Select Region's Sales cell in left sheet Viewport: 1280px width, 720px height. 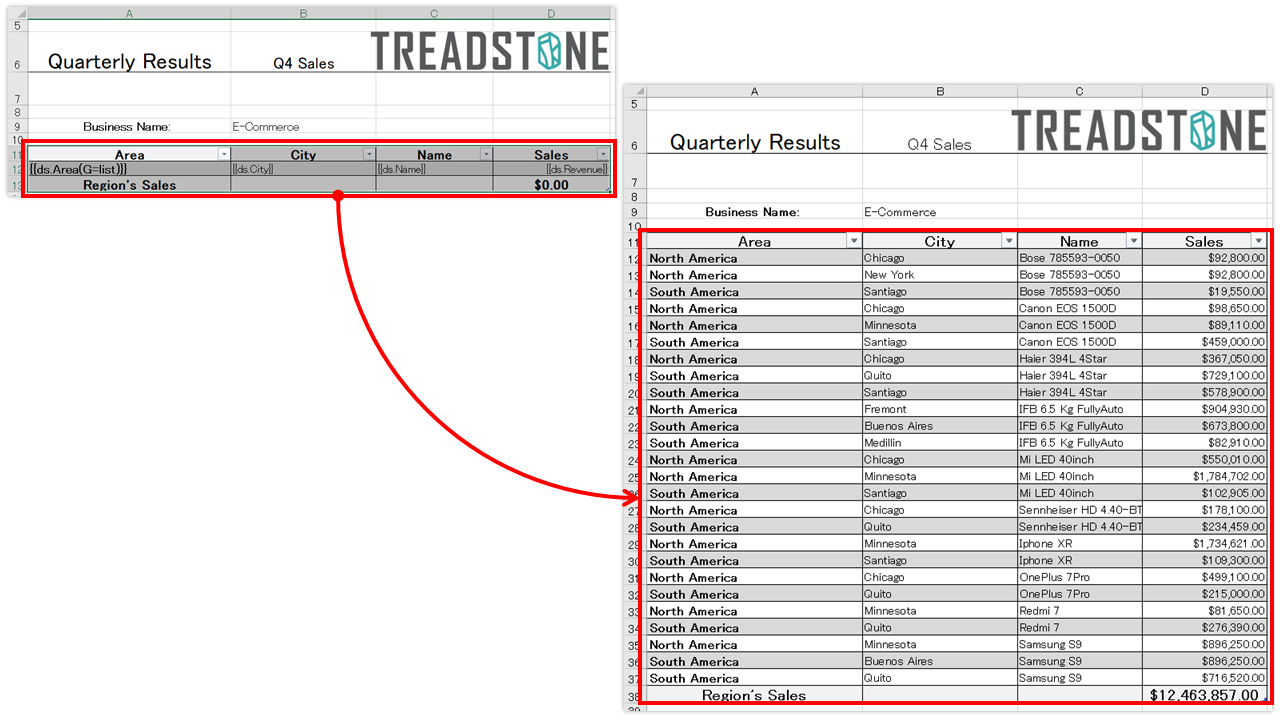(x=129, y=185)
